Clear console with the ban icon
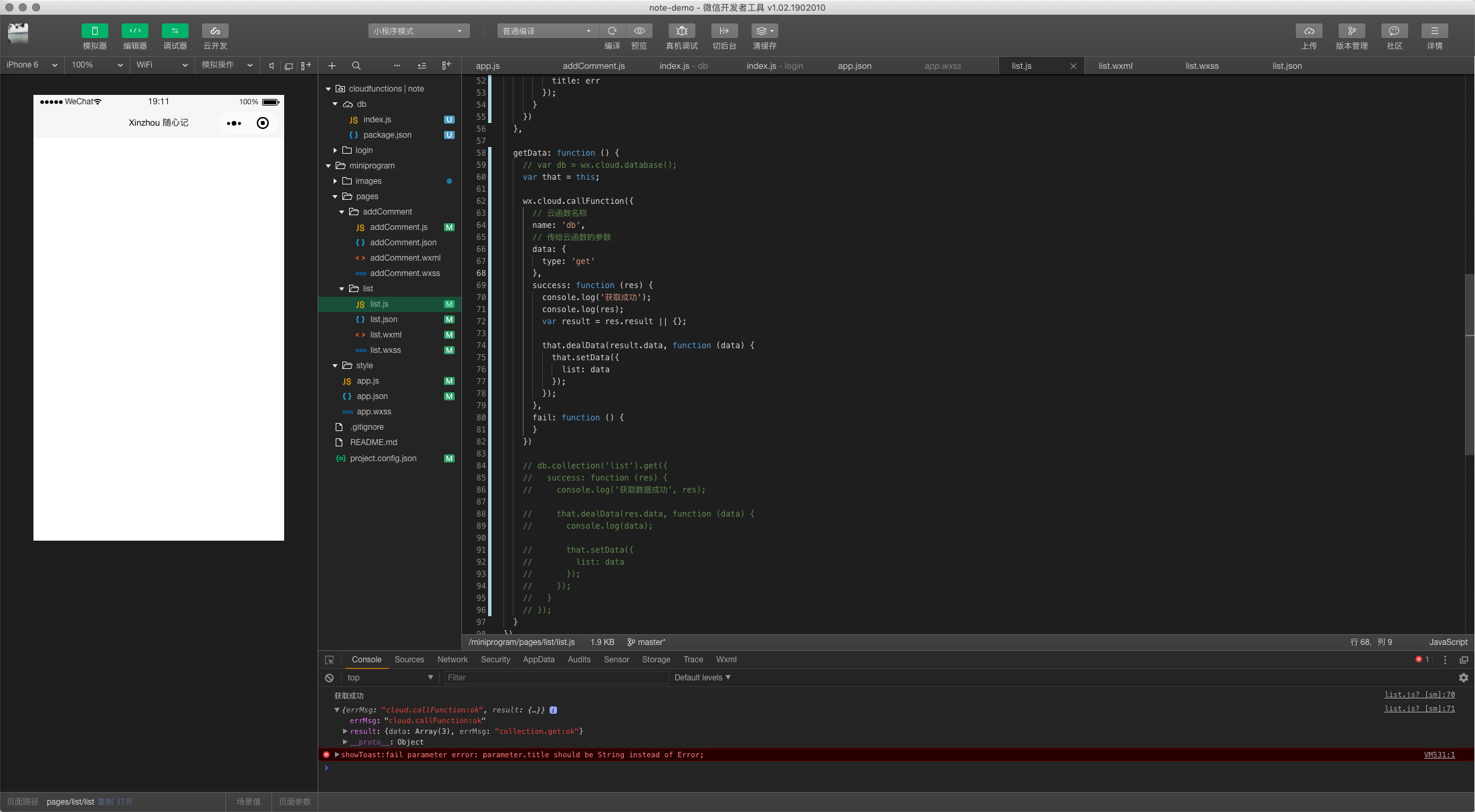The height and width of the screenshot is (812, 1475). tap(329, 678)
